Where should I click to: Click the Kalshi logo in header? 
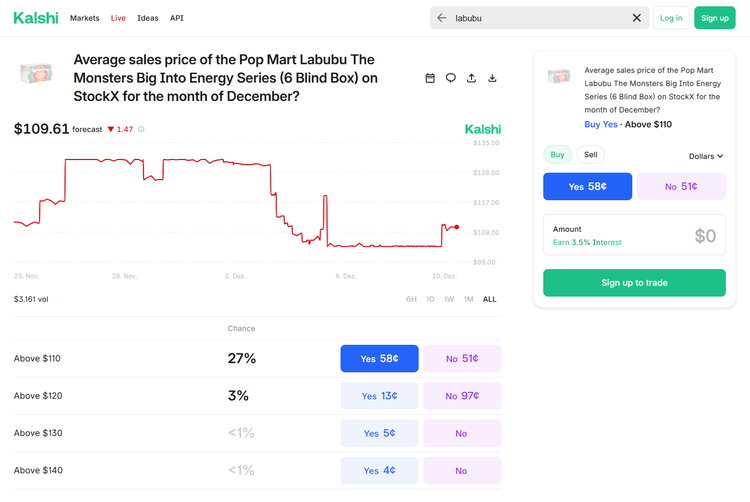(x=36, y=18)
